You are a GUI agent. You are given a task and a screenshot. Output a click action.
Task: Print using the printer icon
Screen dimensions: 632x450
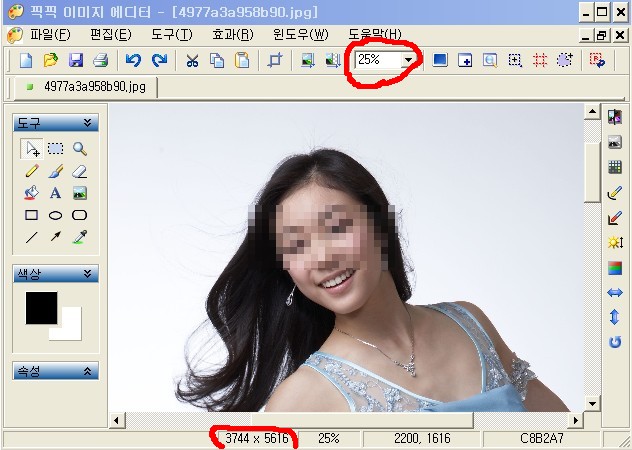click(100, 60)
